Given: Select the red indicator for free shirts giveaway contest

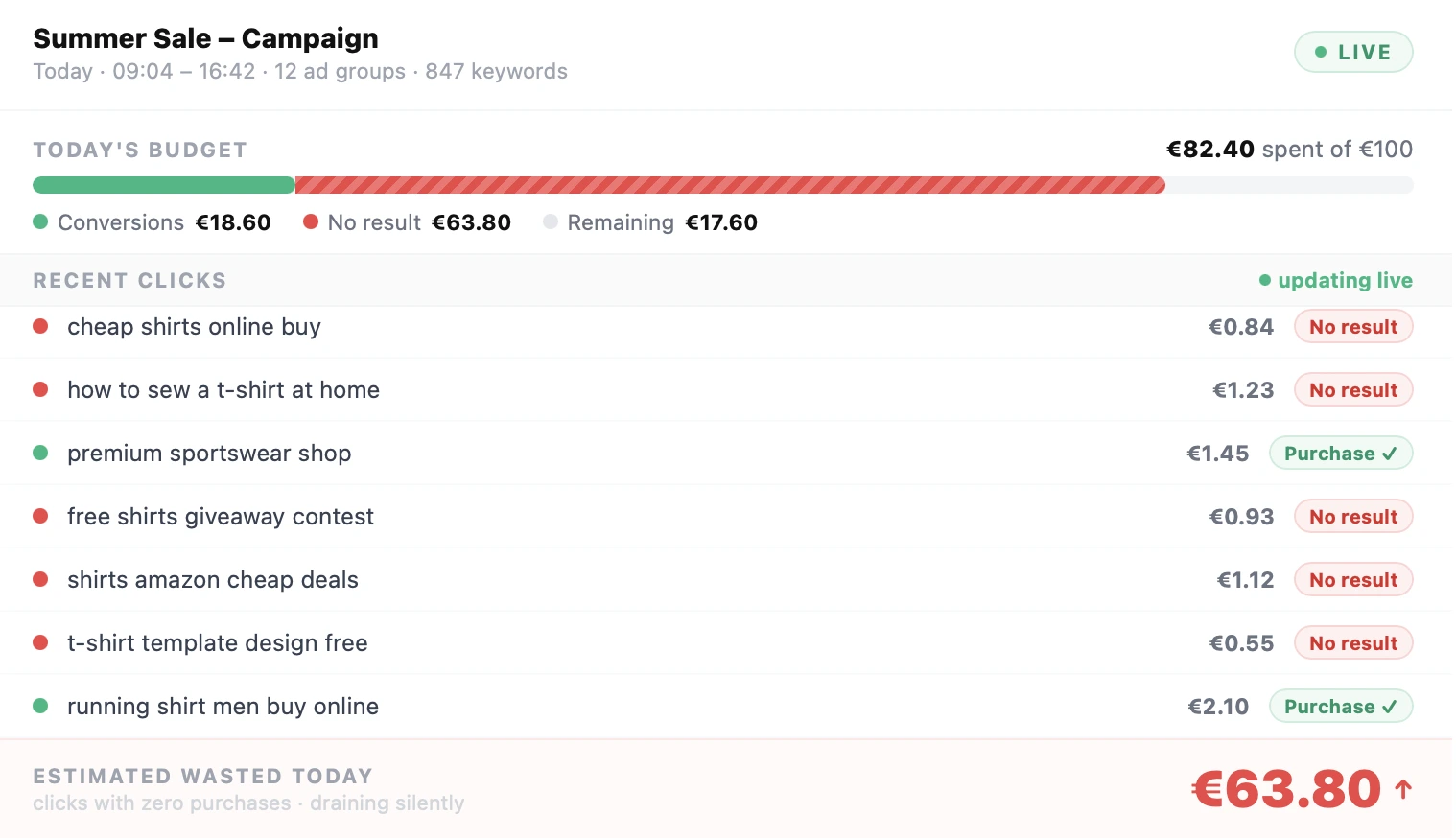Looking at the screenshot, I should pyautogui.click(x=40, y=516).
